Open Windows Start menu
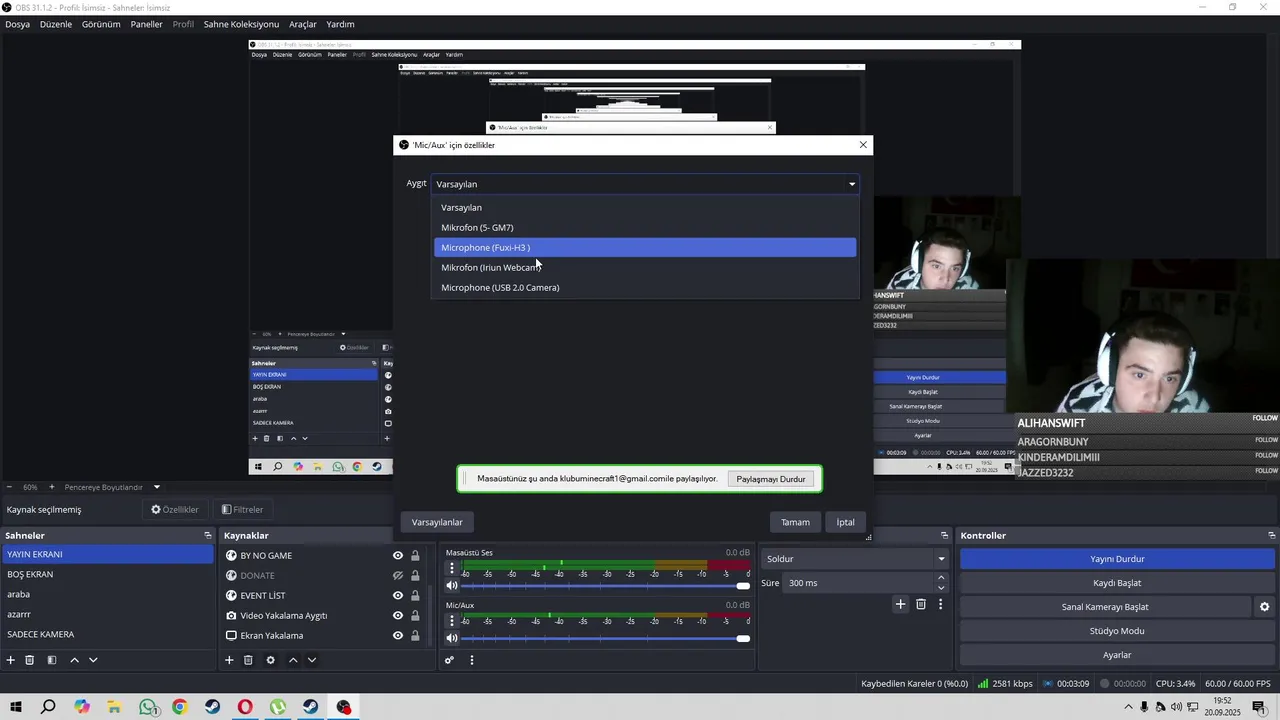 [16, 707]
